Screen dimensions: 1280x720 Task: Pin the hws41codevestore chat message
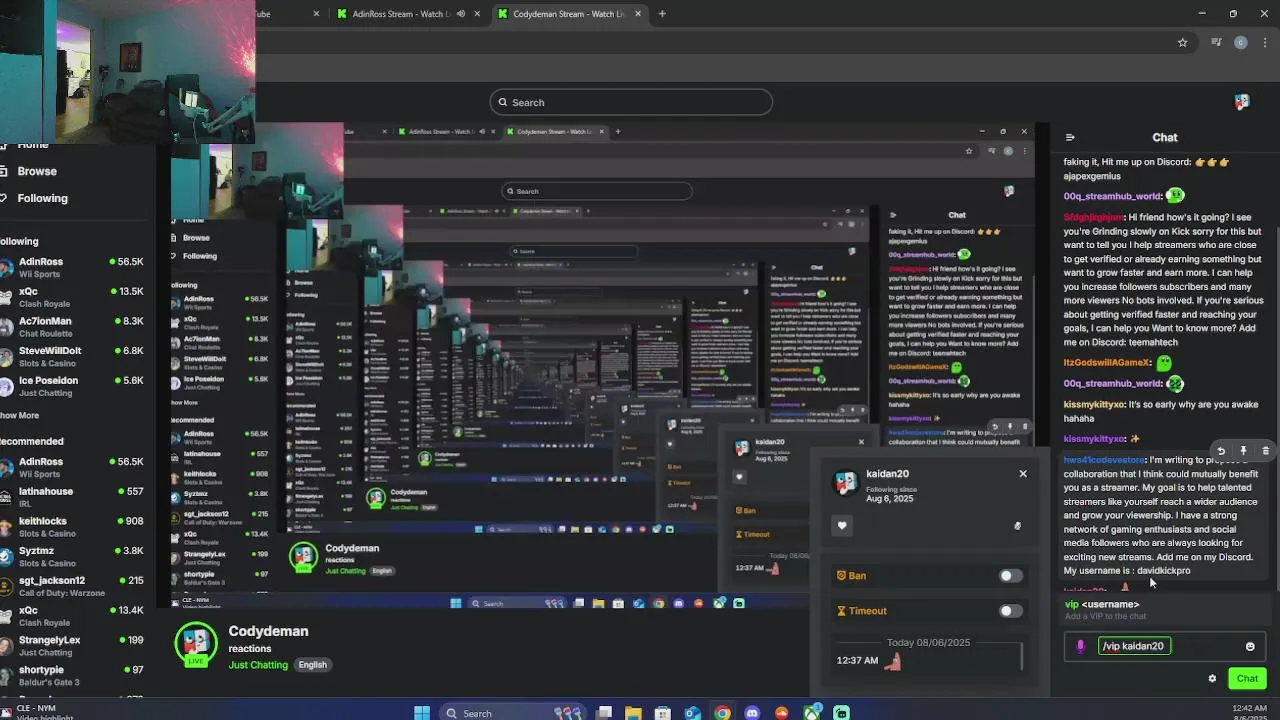pos(1243,451)
